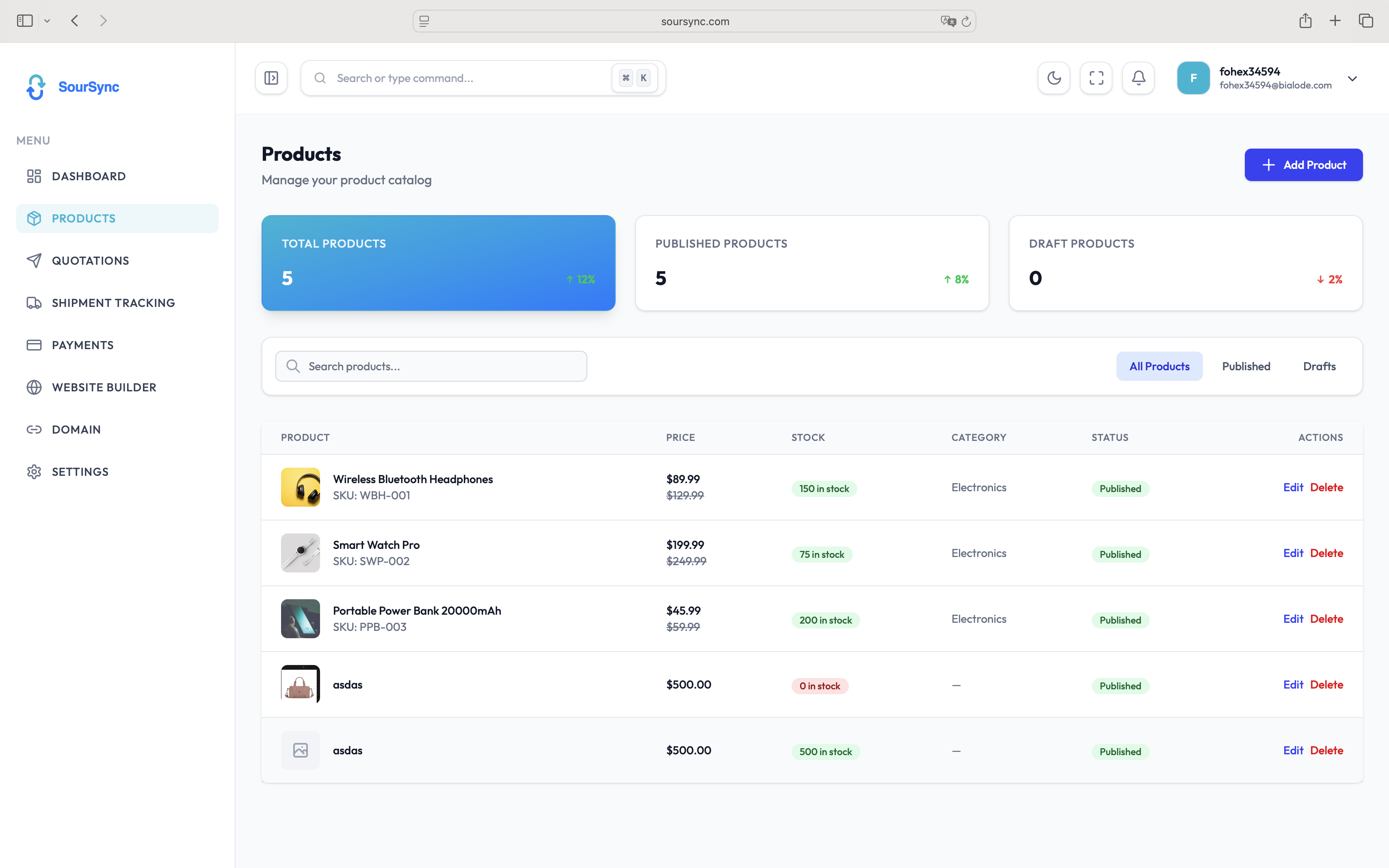Click the Add Product button

tap(1303, 165)
